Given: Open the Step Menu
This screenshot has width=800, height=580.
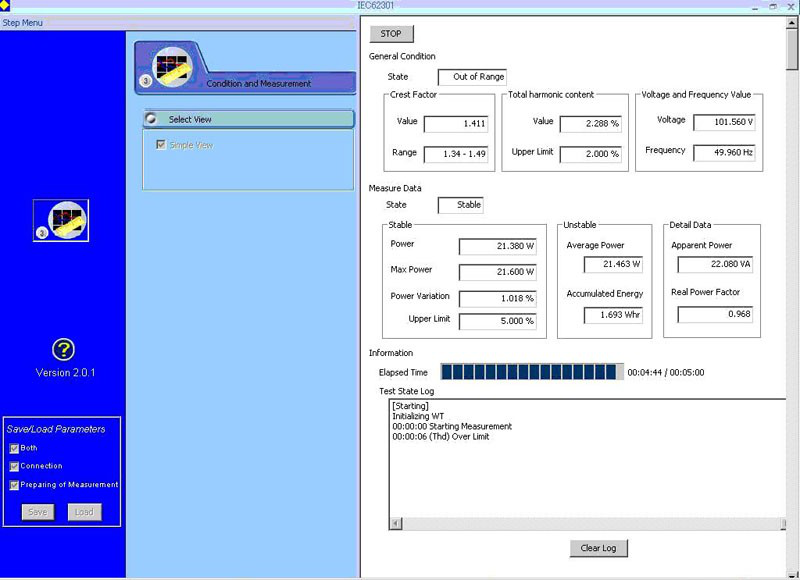Looking at the screenshot, I should tap(22, 23).
